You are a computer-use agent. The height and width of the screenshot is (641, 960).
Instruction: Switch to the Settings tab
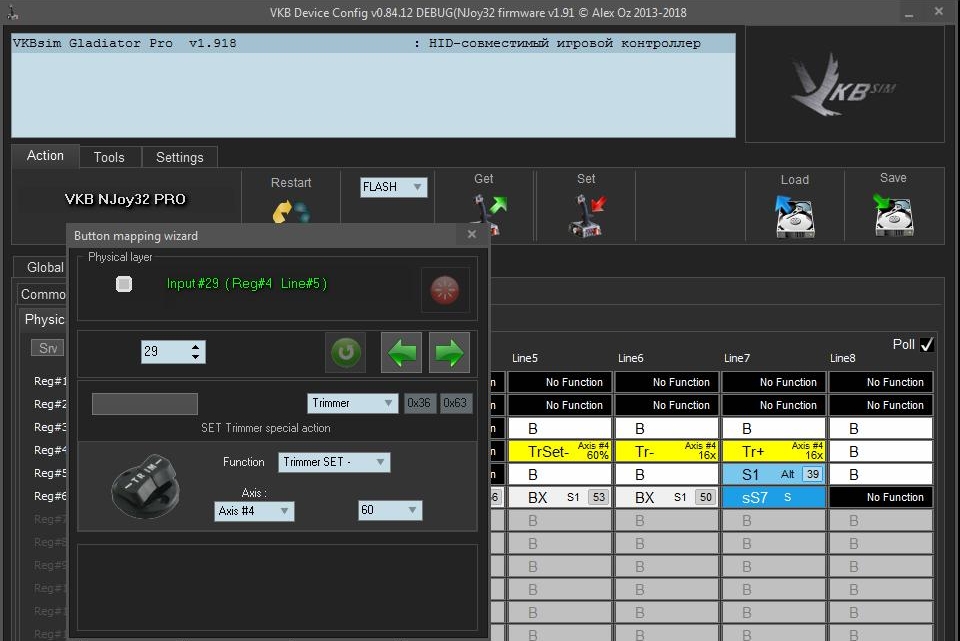pyautogui.click(x=179, y=157)
